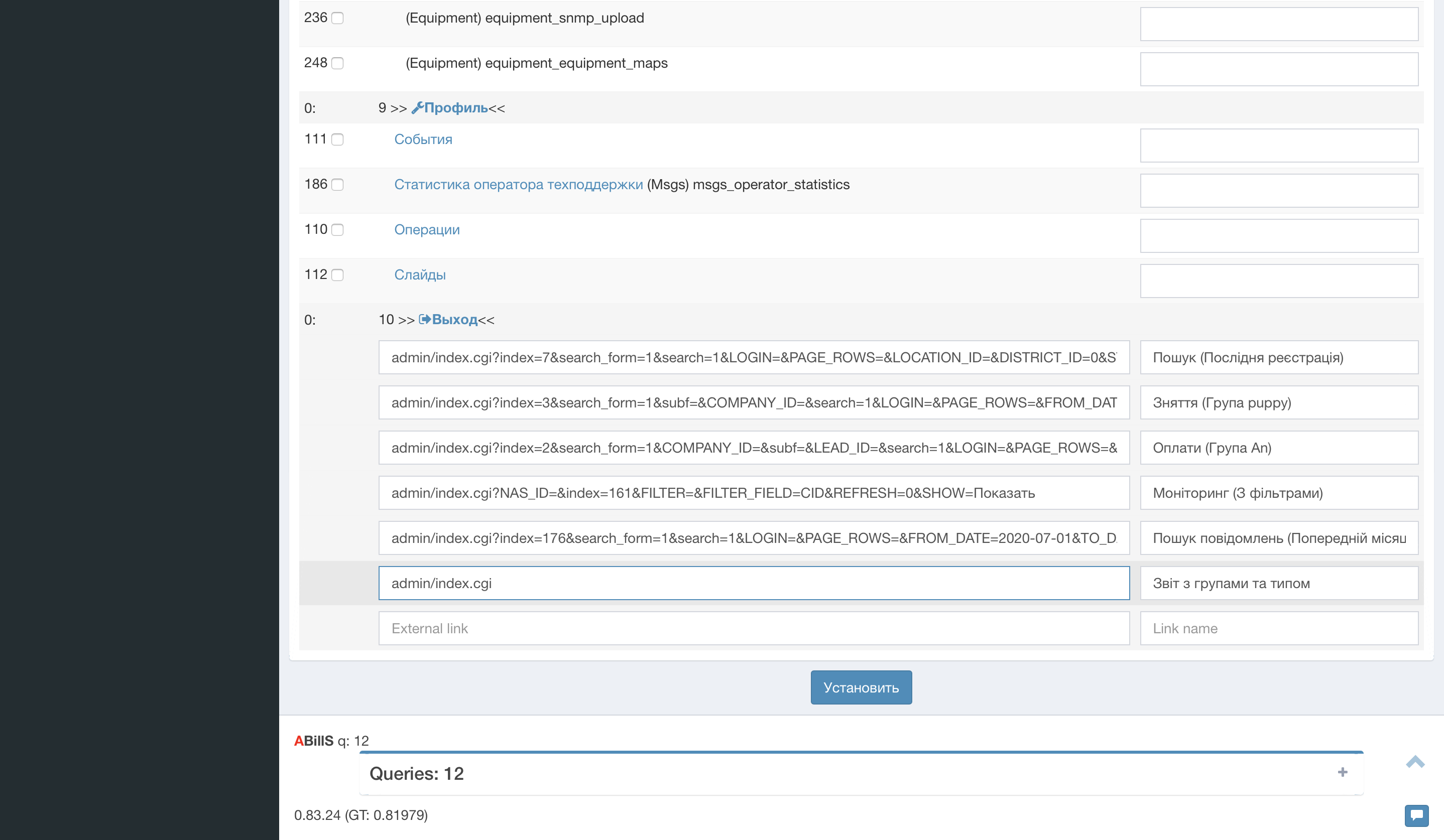Click the empty External link input field

click(x=754, y=628)
